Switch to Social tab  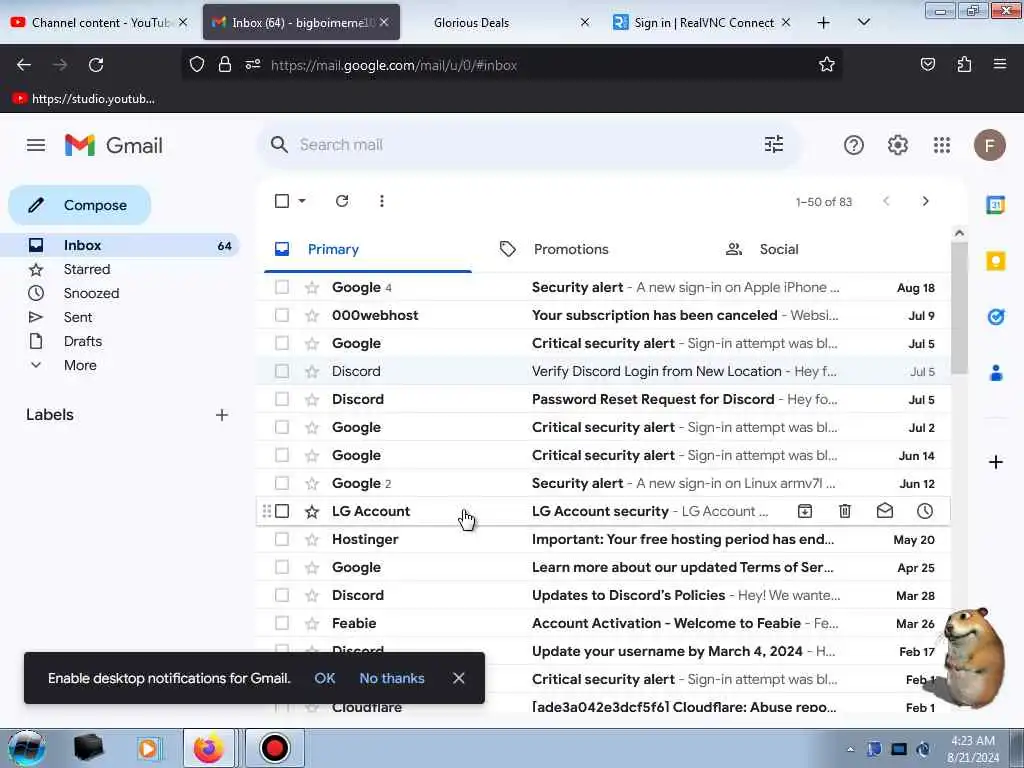(x=778, y=249)
